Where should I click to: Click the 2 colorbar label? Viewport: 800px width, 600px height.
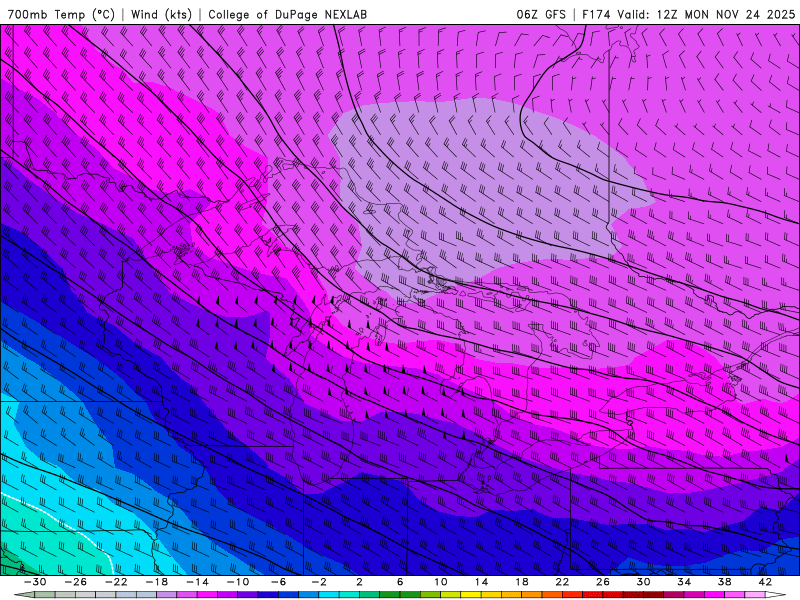[359, 582]
